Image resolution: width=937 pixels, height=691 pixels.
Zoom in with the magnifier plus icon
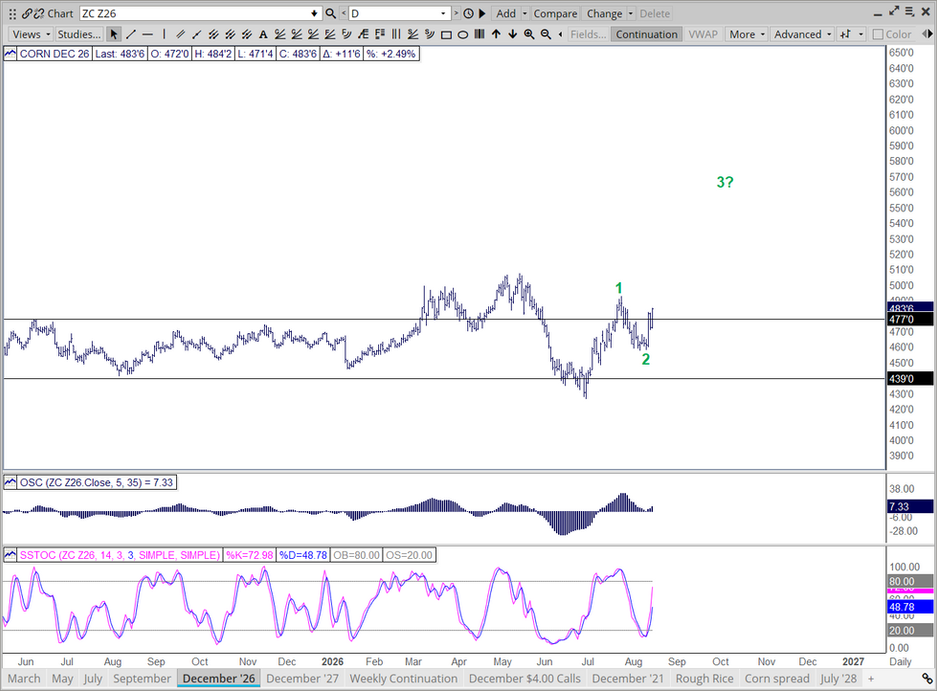(529, 34)
